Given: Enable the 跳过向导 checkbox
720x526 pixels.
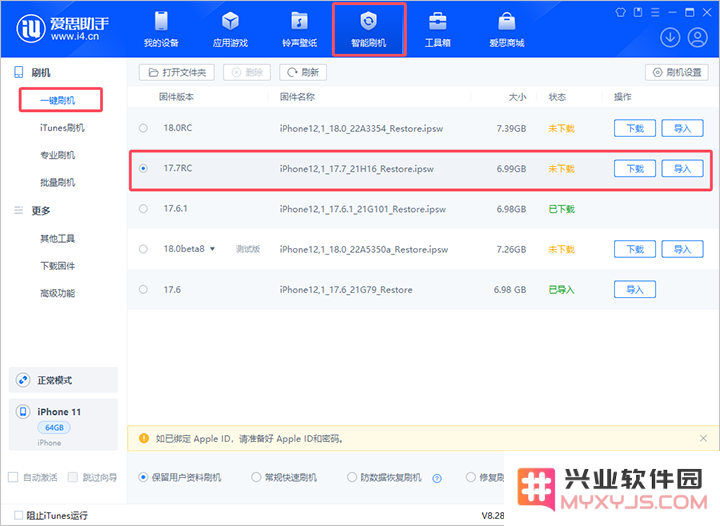Looking at the screenshot, I should point(73,477).
